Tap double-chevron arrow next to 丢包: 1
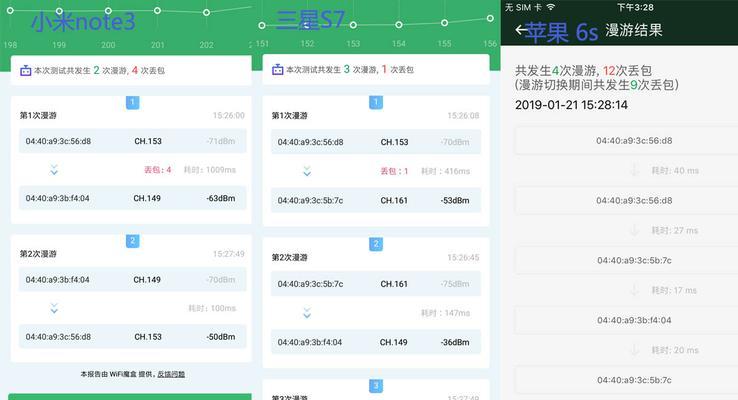 click(307, 171)
